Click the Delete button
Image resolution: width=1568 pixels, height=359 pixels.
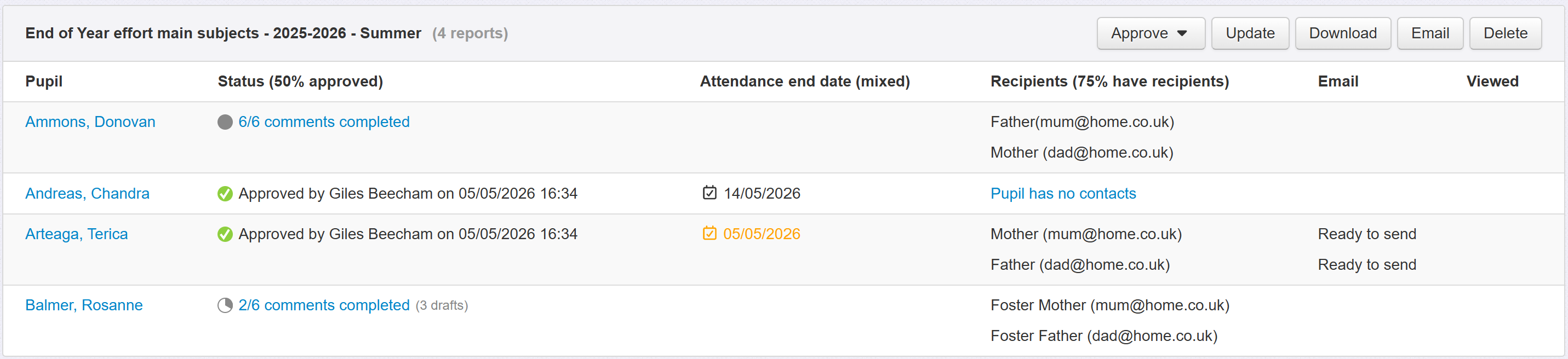tap(1504, 33)
